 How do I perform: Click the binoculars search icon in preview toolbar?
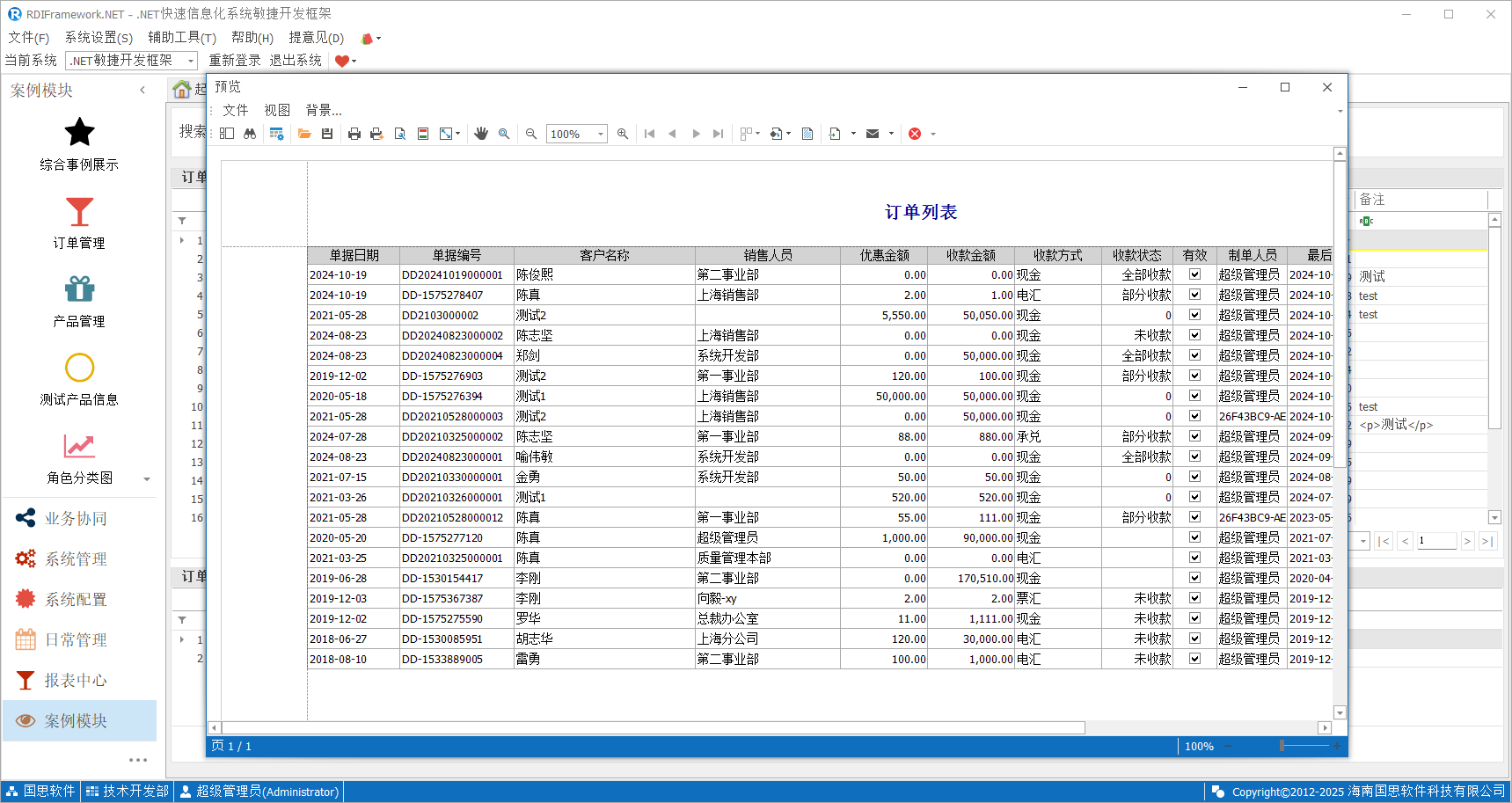(250, 134)
